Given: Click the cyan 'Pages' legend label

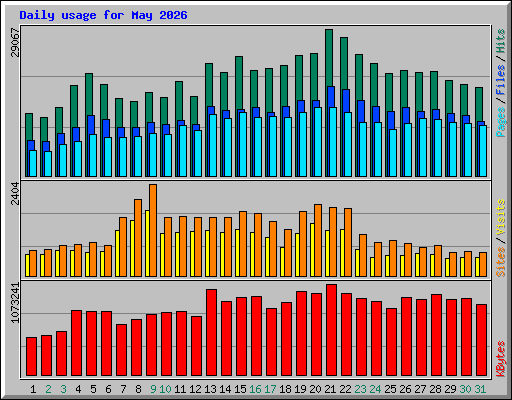Looking at the screenshot, I should (501, 122).
